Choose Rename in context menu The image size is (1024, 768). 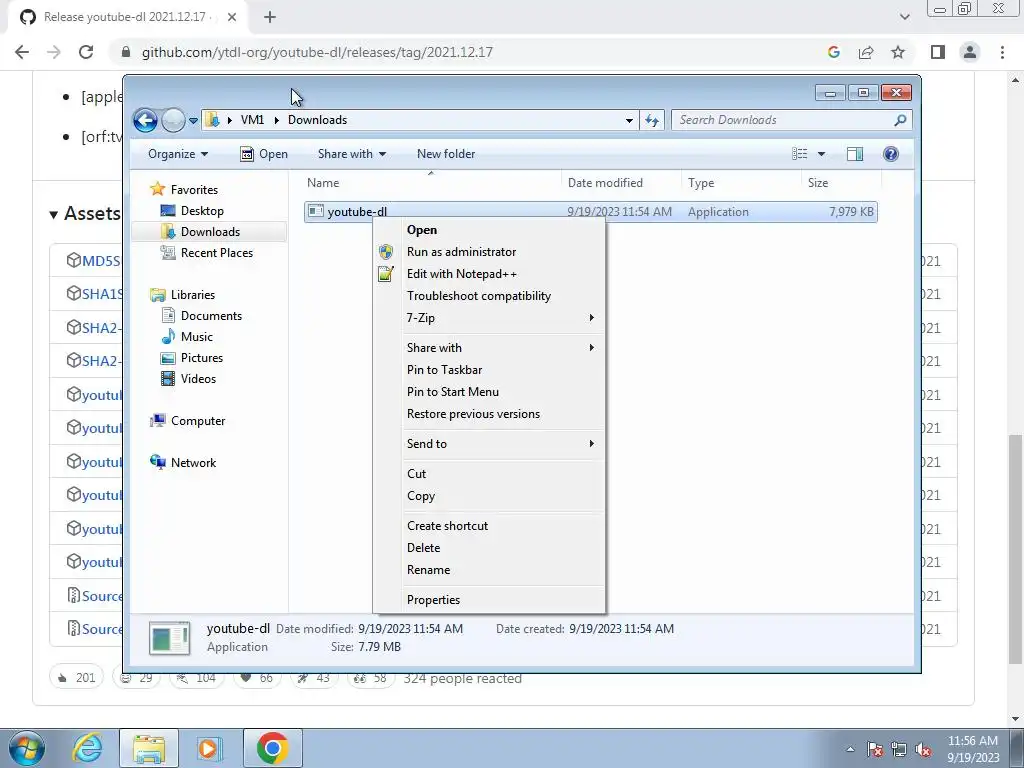click(488, 570)
